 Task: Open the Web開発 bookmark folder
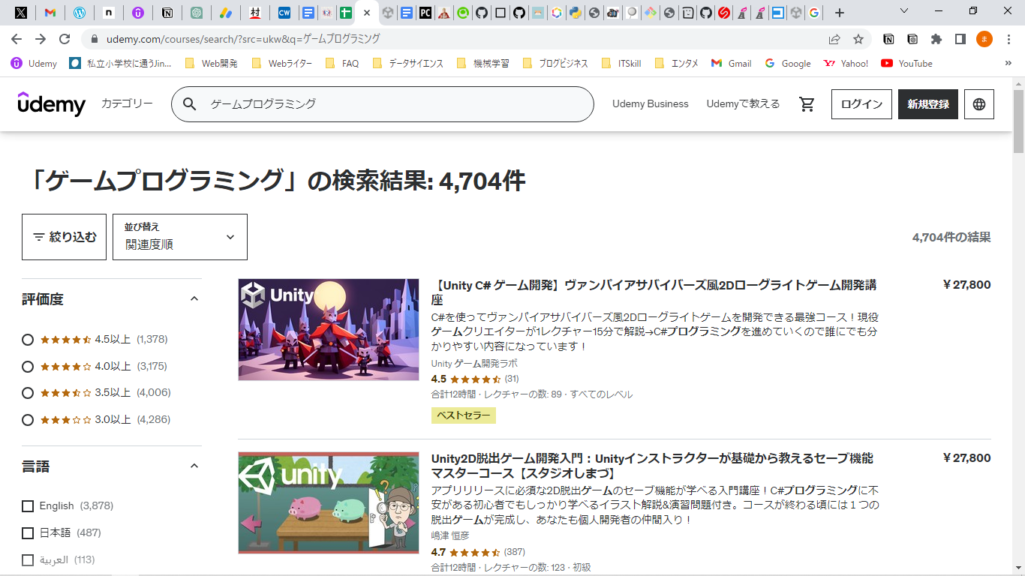(x=211, y=63)
